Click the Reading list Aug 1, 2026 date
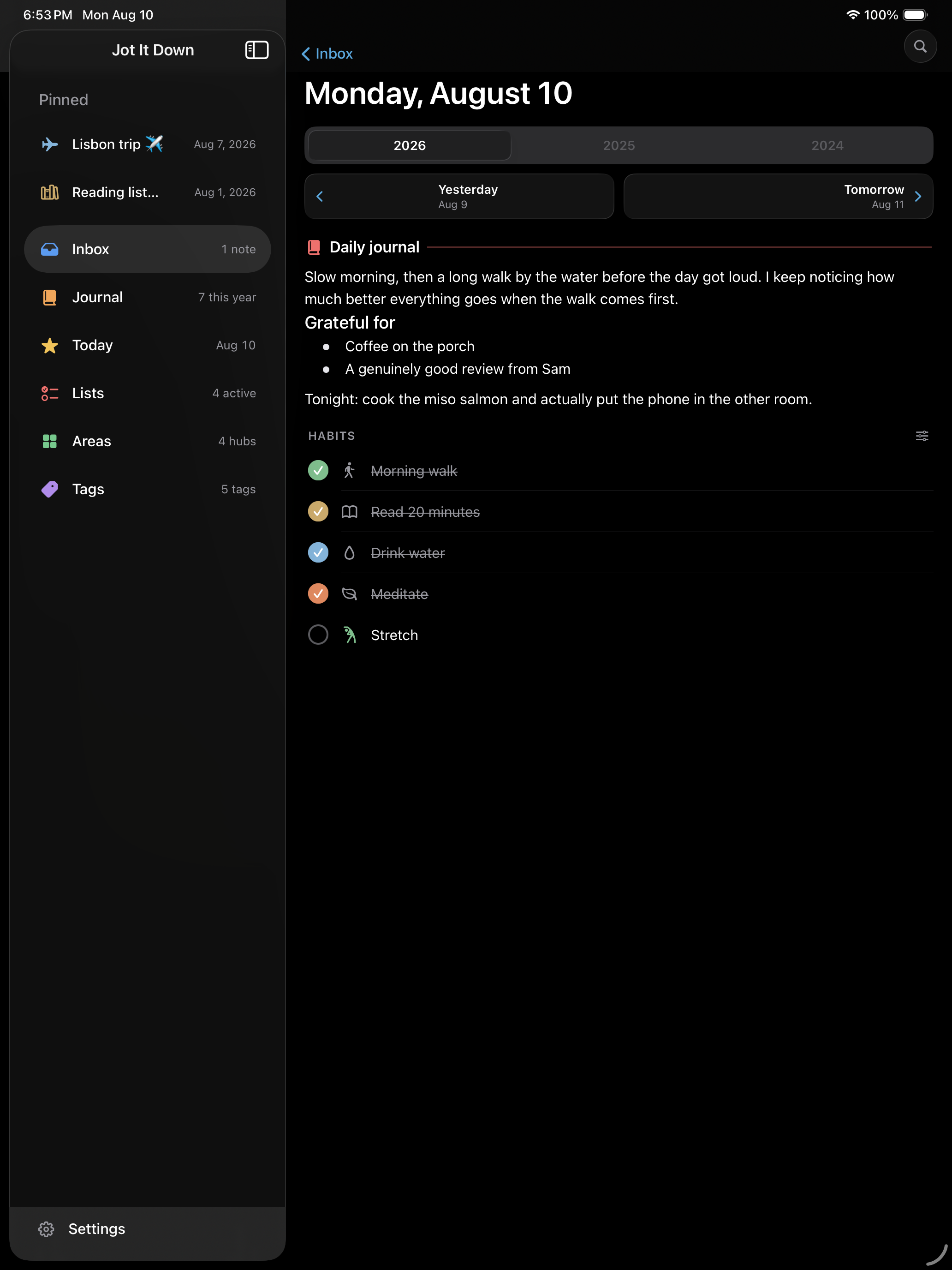This screenshot has width=952, height=1270. click(225, 192)
